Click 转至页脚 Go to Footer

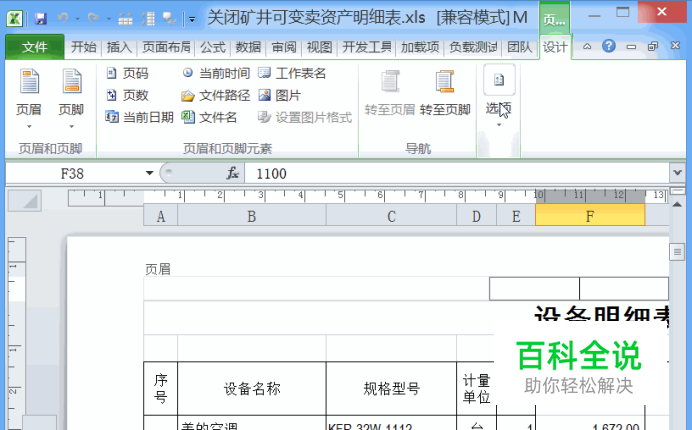445,94
